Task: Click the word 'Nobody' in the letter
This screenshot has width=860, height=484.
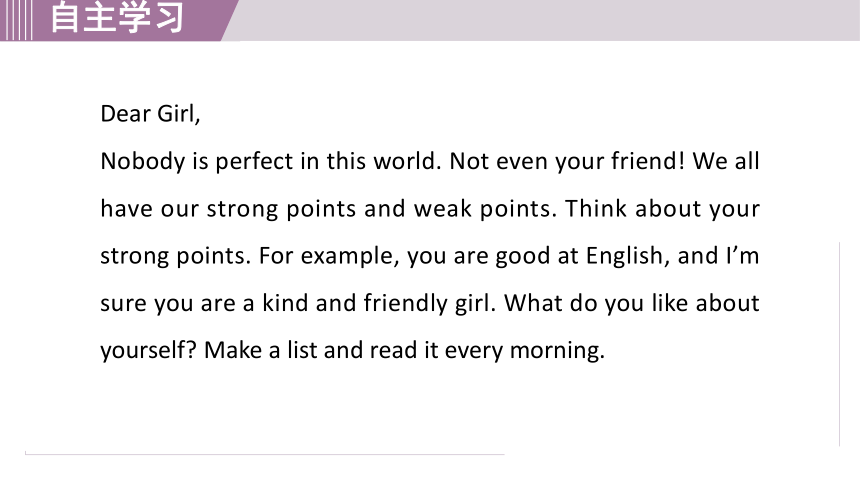Action: pos(143,162)
